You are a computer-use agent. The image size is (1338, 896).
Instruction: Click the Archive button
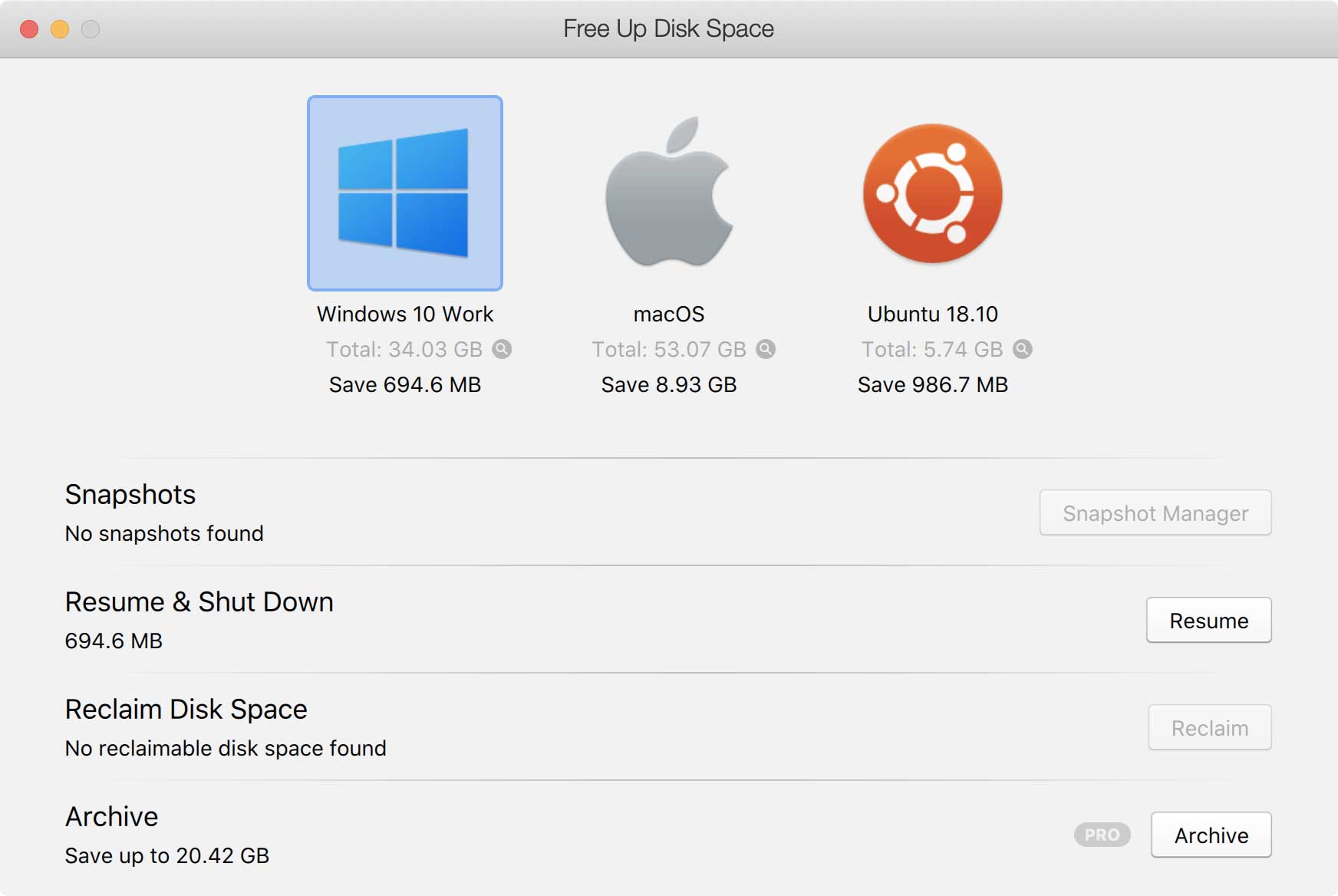click(x=1211, y=835)
